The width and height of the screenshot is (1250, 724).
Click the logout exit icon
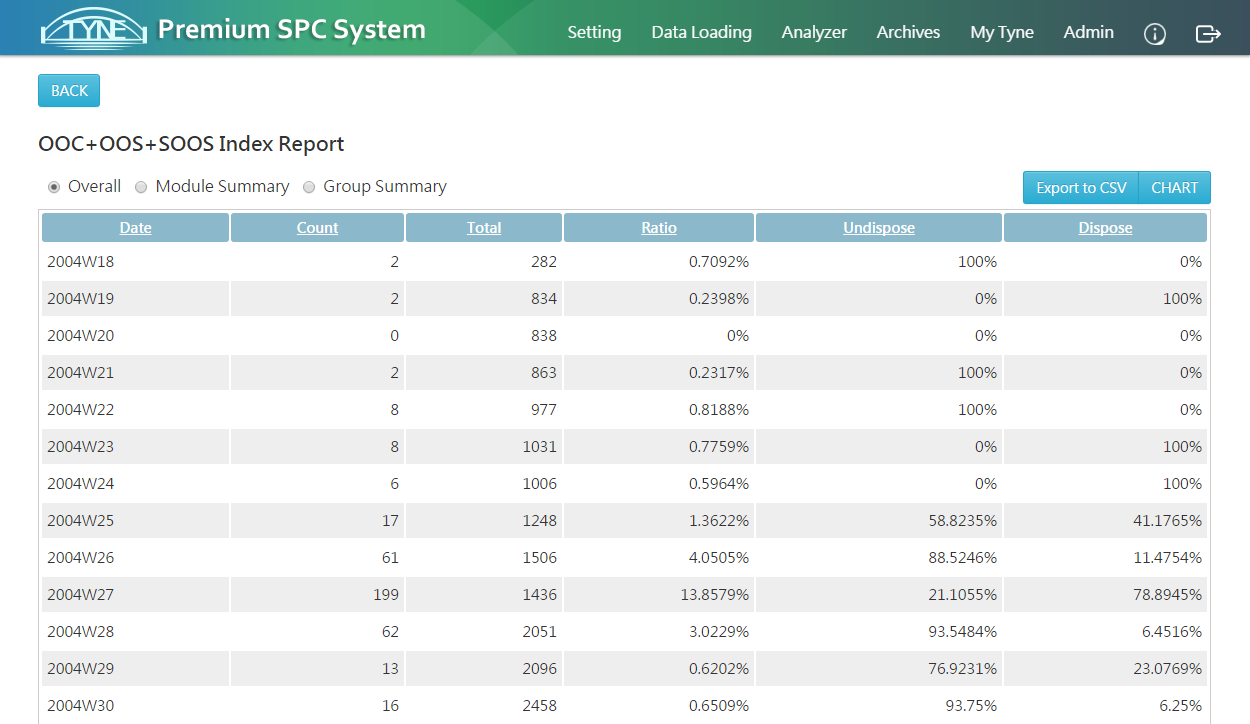pyautogui.click(x=1208, y=34)
